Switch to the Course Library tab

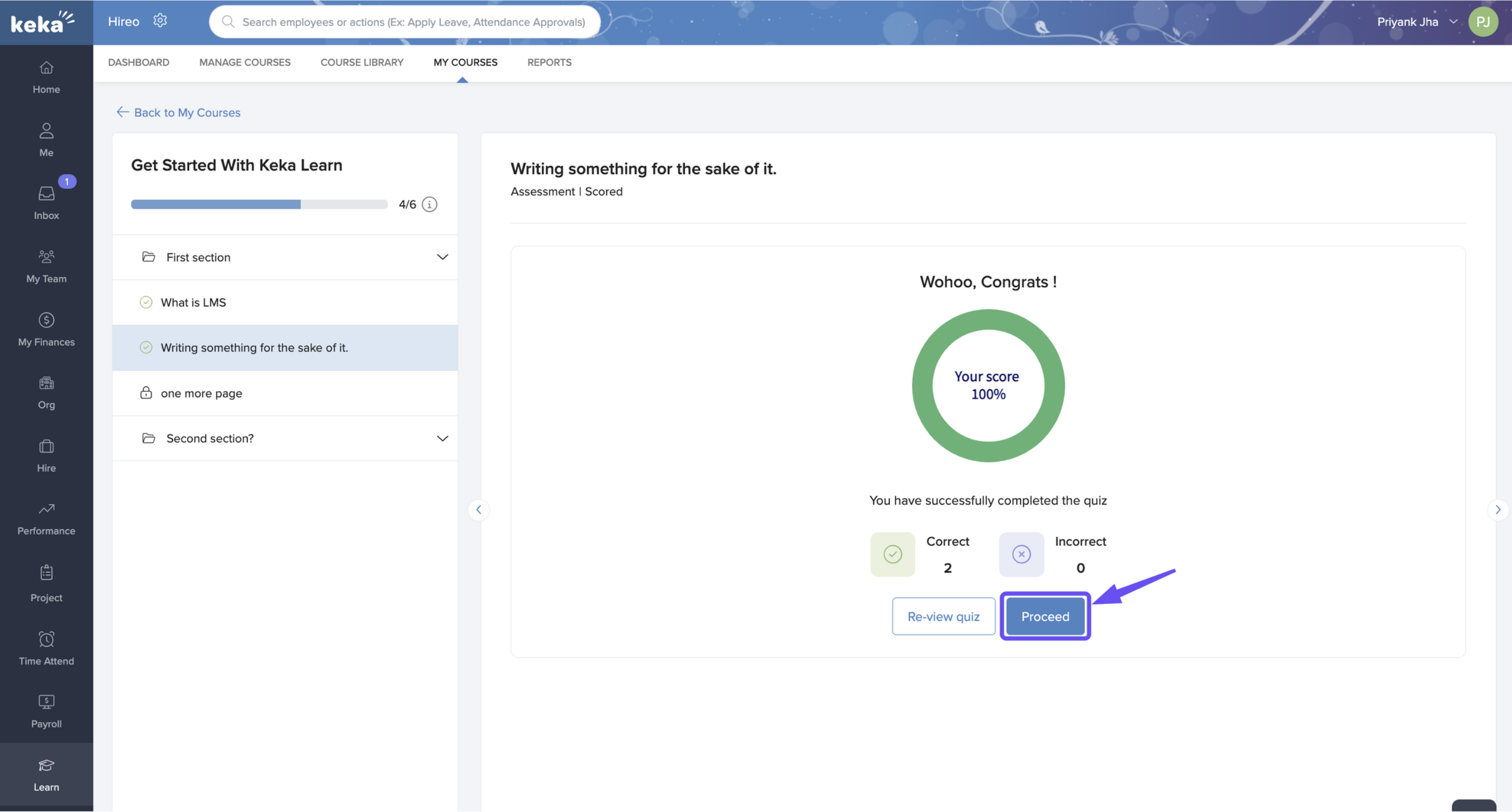[361, 62]
